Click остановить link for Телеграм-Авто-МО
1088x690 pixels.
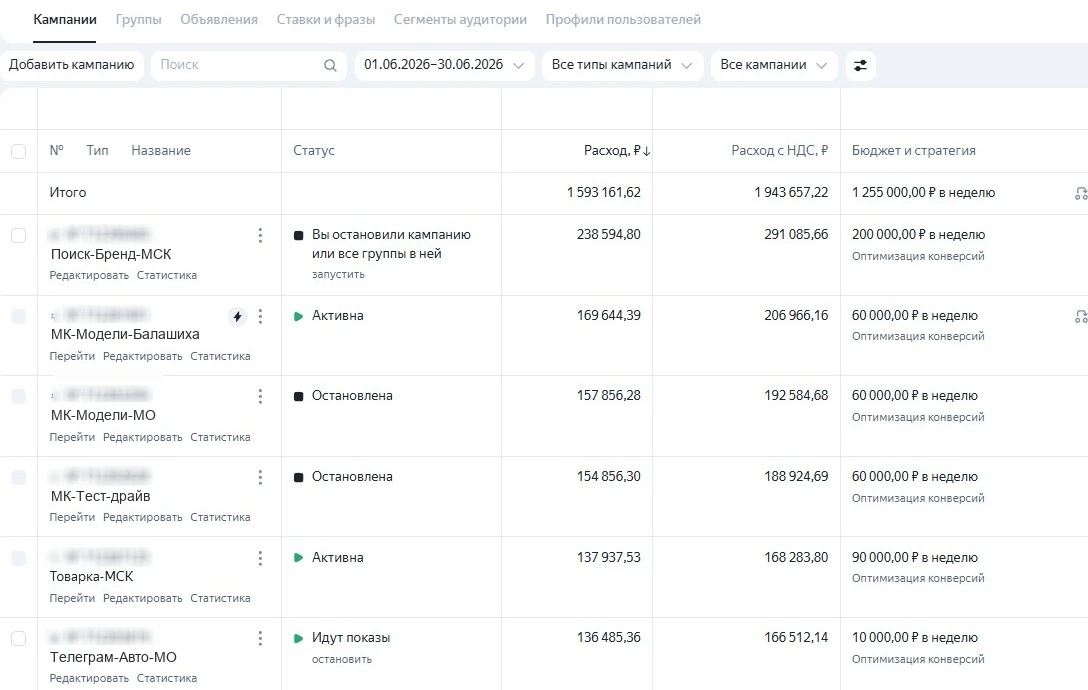(x=342, y=659)
